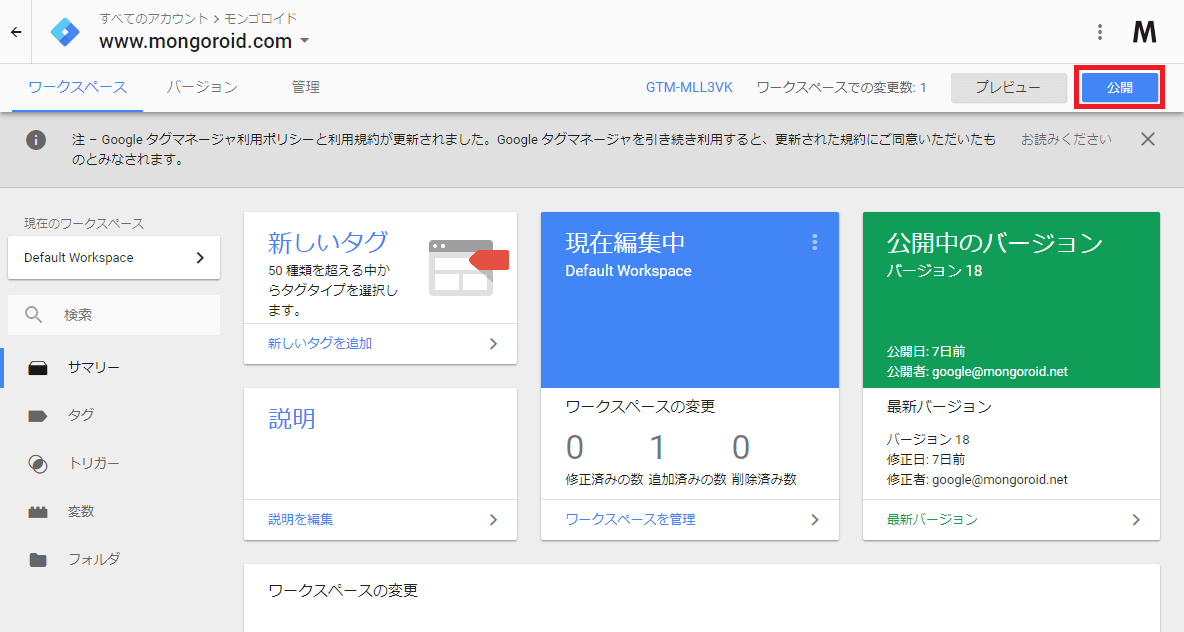Click the chevron beside 新しいタグを追加

(x=493, y=344)
